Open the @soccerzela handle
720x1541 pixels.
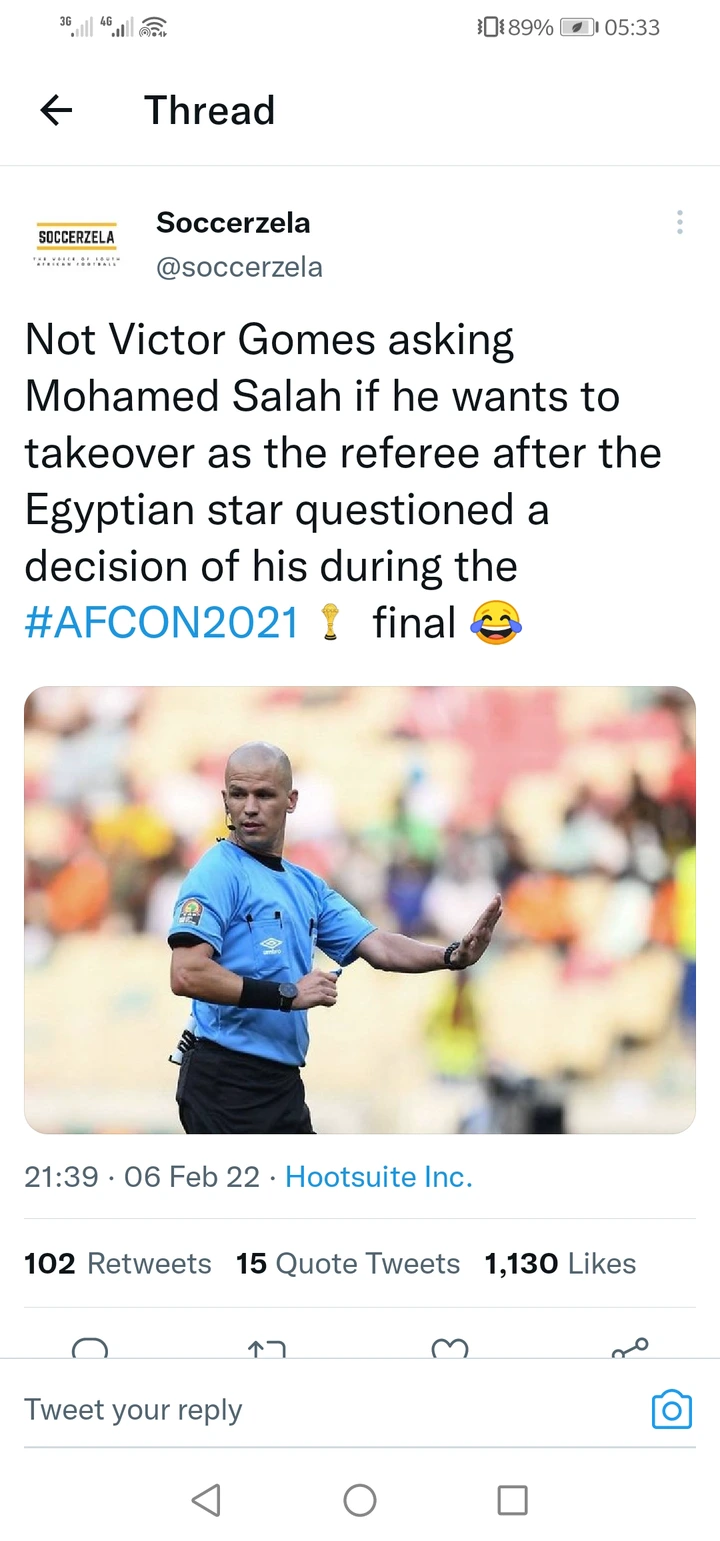click(239, 267)
